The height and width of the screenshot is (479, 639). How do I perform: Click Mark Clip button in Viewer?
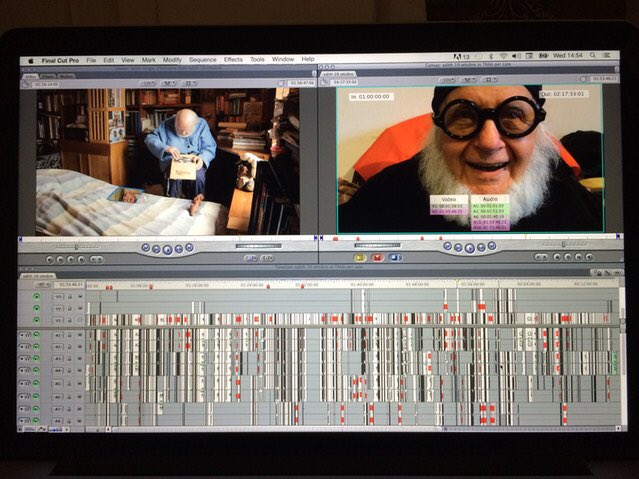click(x=60, y=259)
